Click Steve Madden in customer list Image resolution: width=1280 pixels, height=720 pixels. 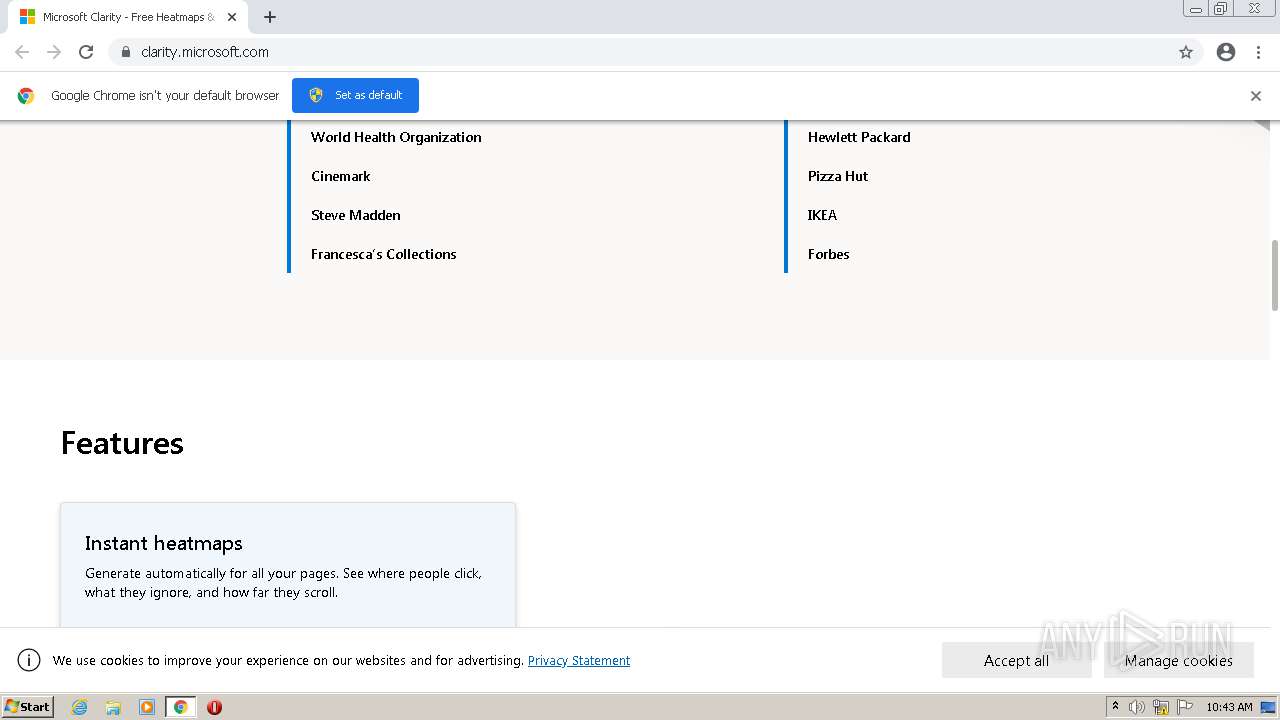(356, 215)
